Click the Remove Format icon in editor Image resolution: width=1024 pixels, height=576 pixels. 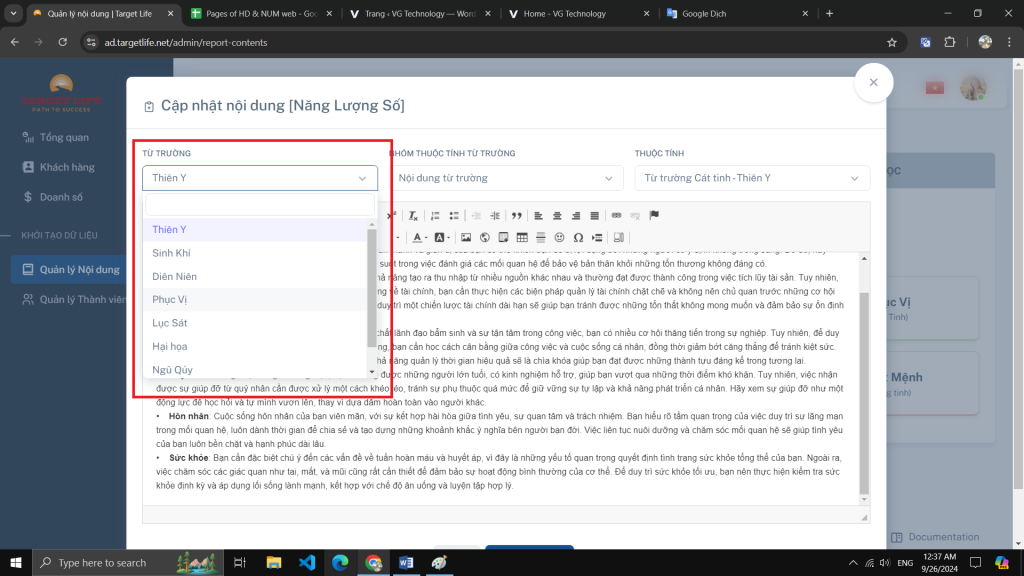(x=413, y=216)
